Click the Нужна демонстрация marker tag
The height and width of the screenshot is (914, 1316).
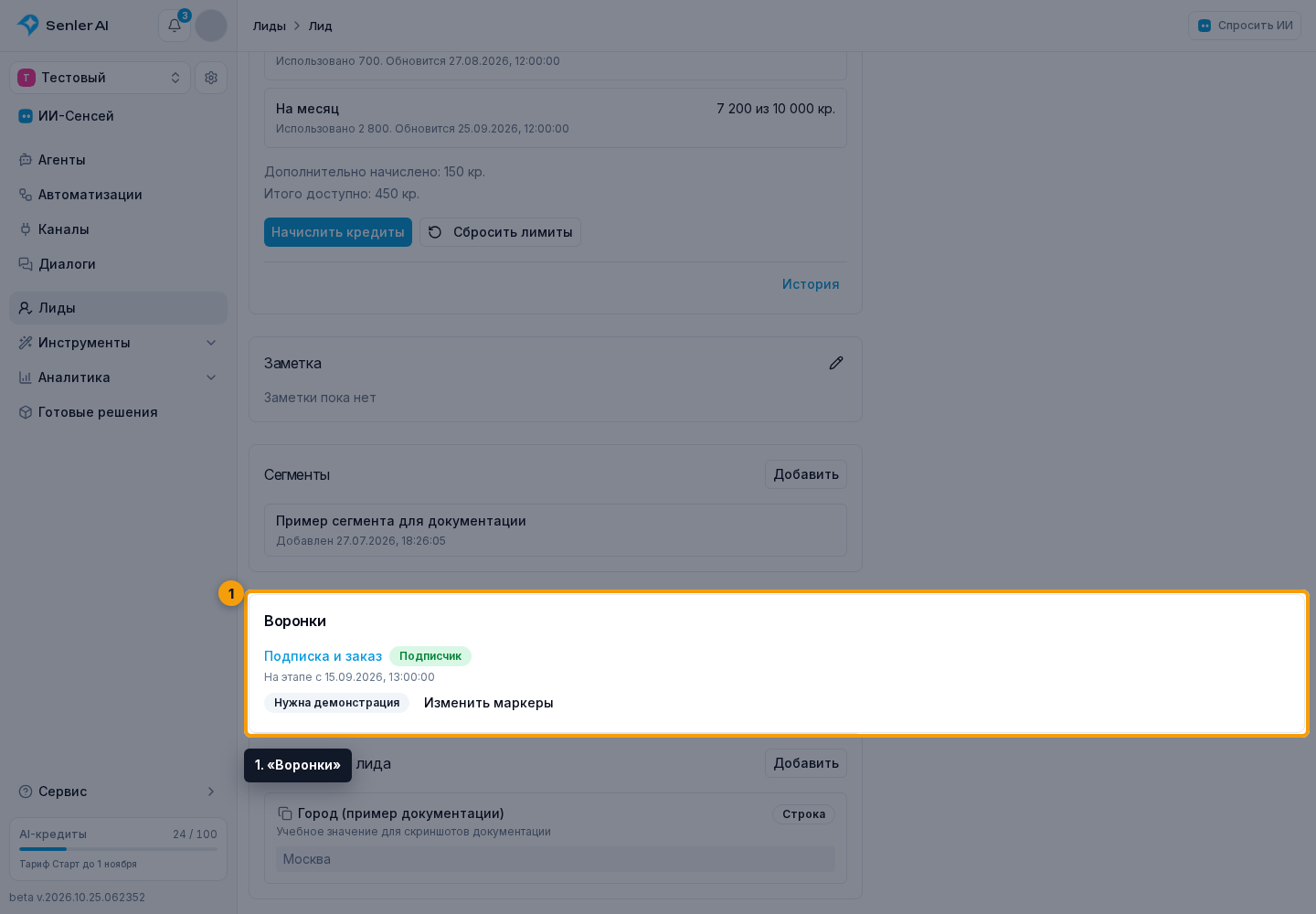pos(337,703)
